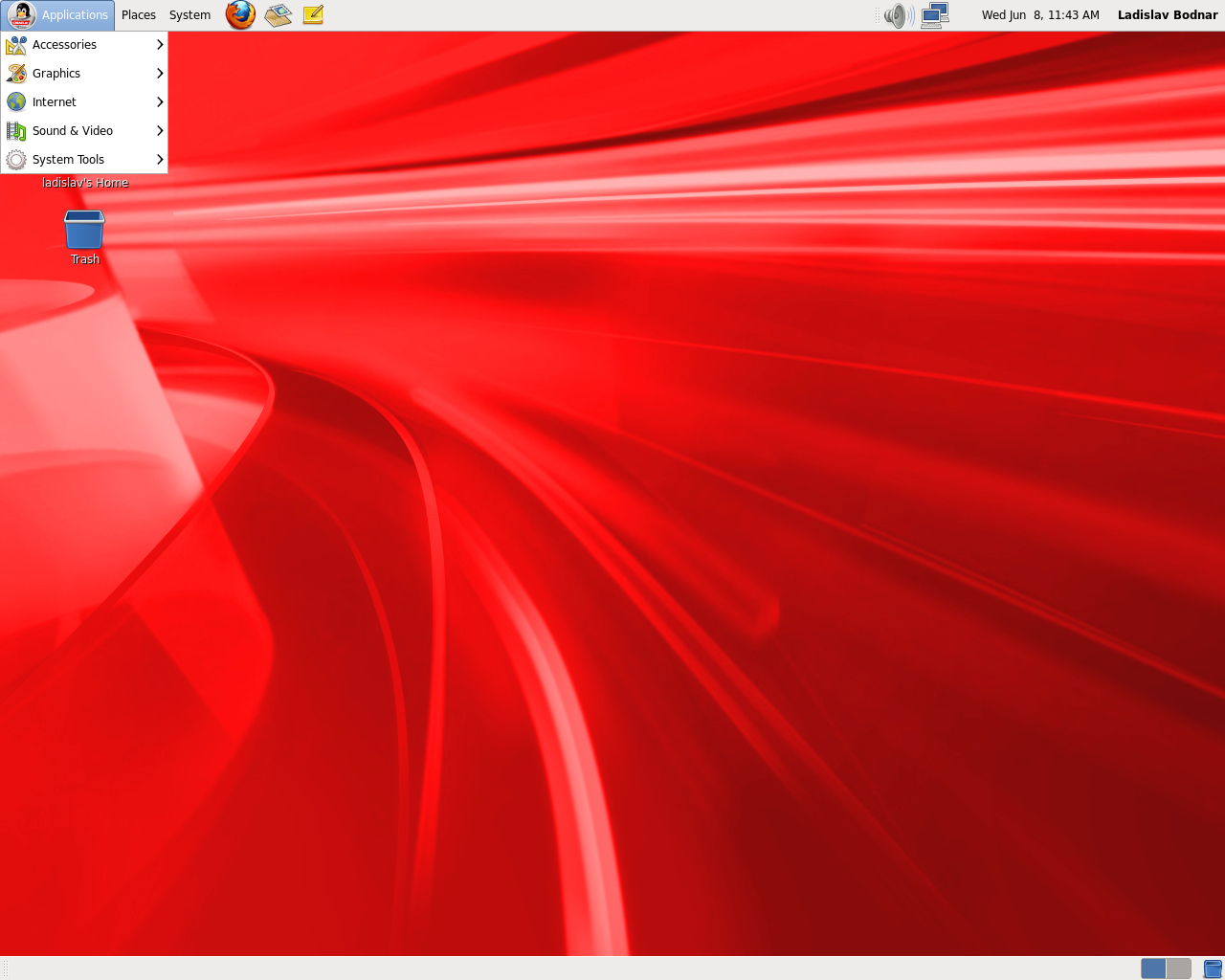The width and height of the screenshot is (1225, 980).
Task: Open the sticky notes launcher on the panel
Action: click(x=312, y=15)
